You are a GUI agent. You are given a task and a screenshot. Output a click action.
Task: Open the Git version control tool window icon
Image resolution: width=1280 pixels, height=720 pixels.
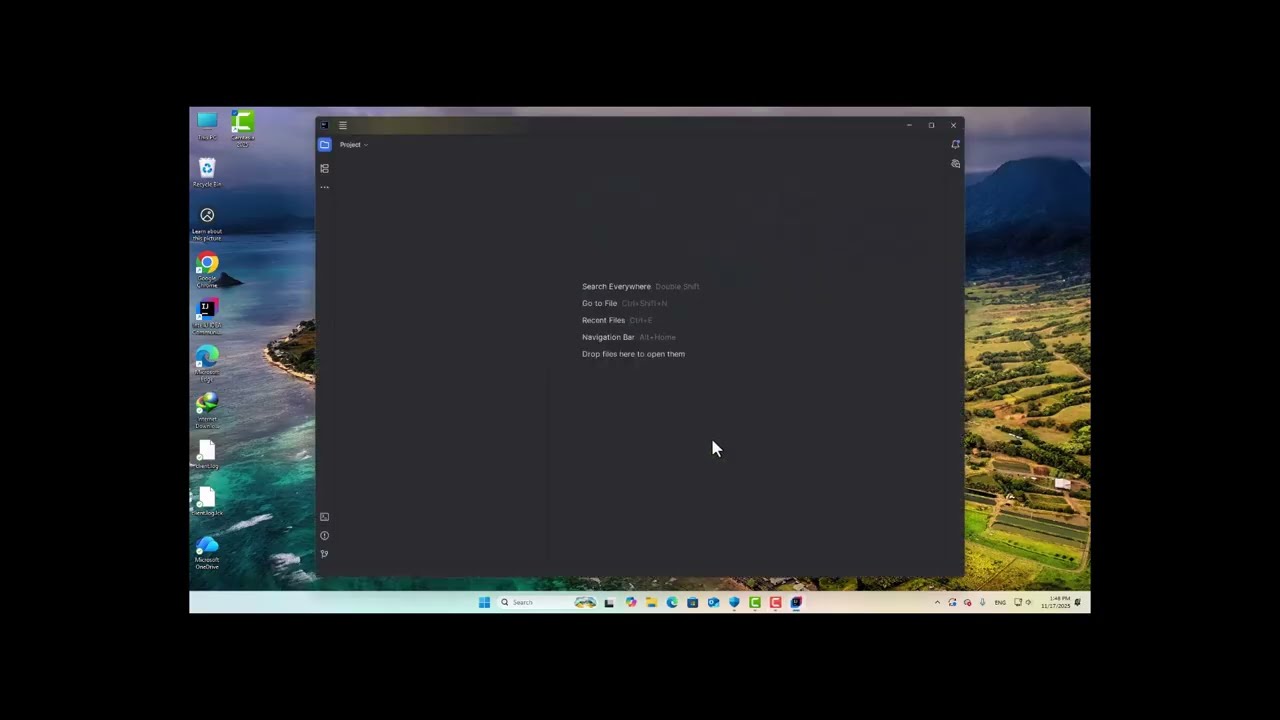coord(324,554)
